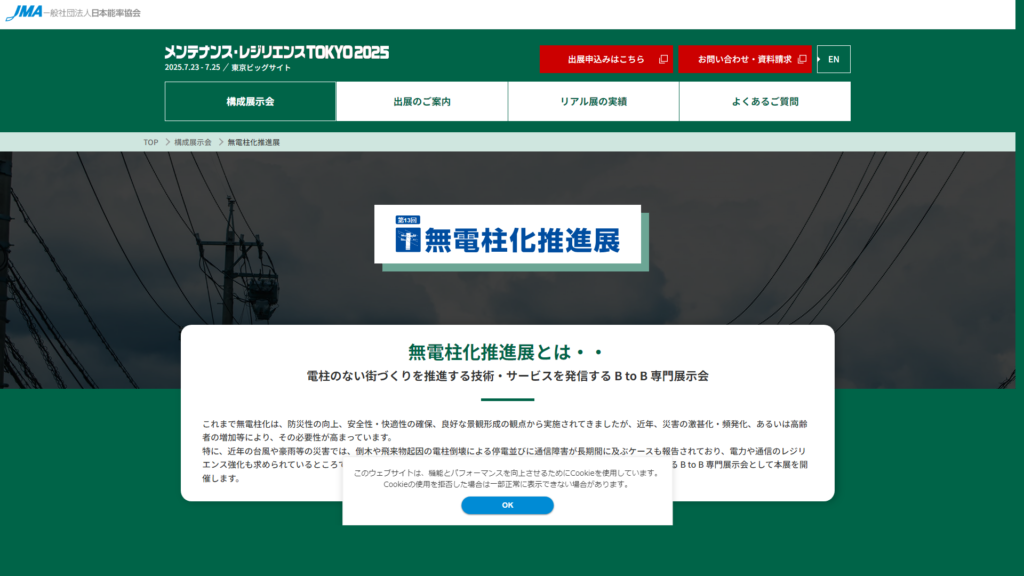Screen dimensions: 1024x576
Task: Click the 一般社団法人日本能率協会 text
Action: [92, 13]
